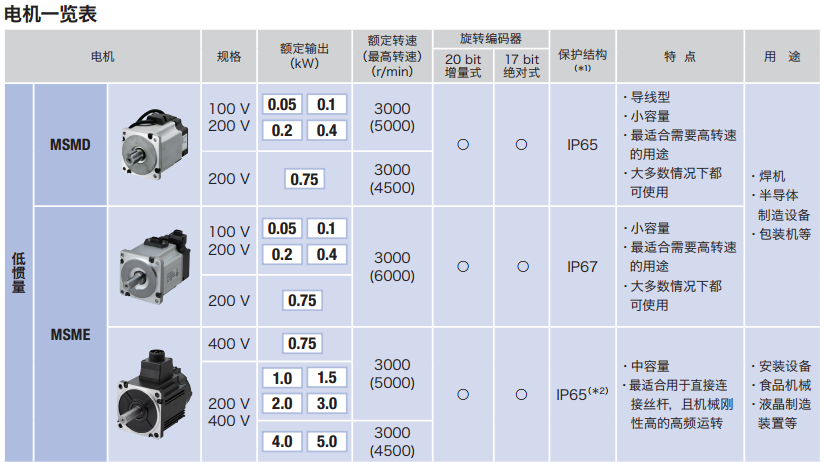Screen dimensions: 824x462
Task: Select the 3.0 kW output box
Action: 326,403
